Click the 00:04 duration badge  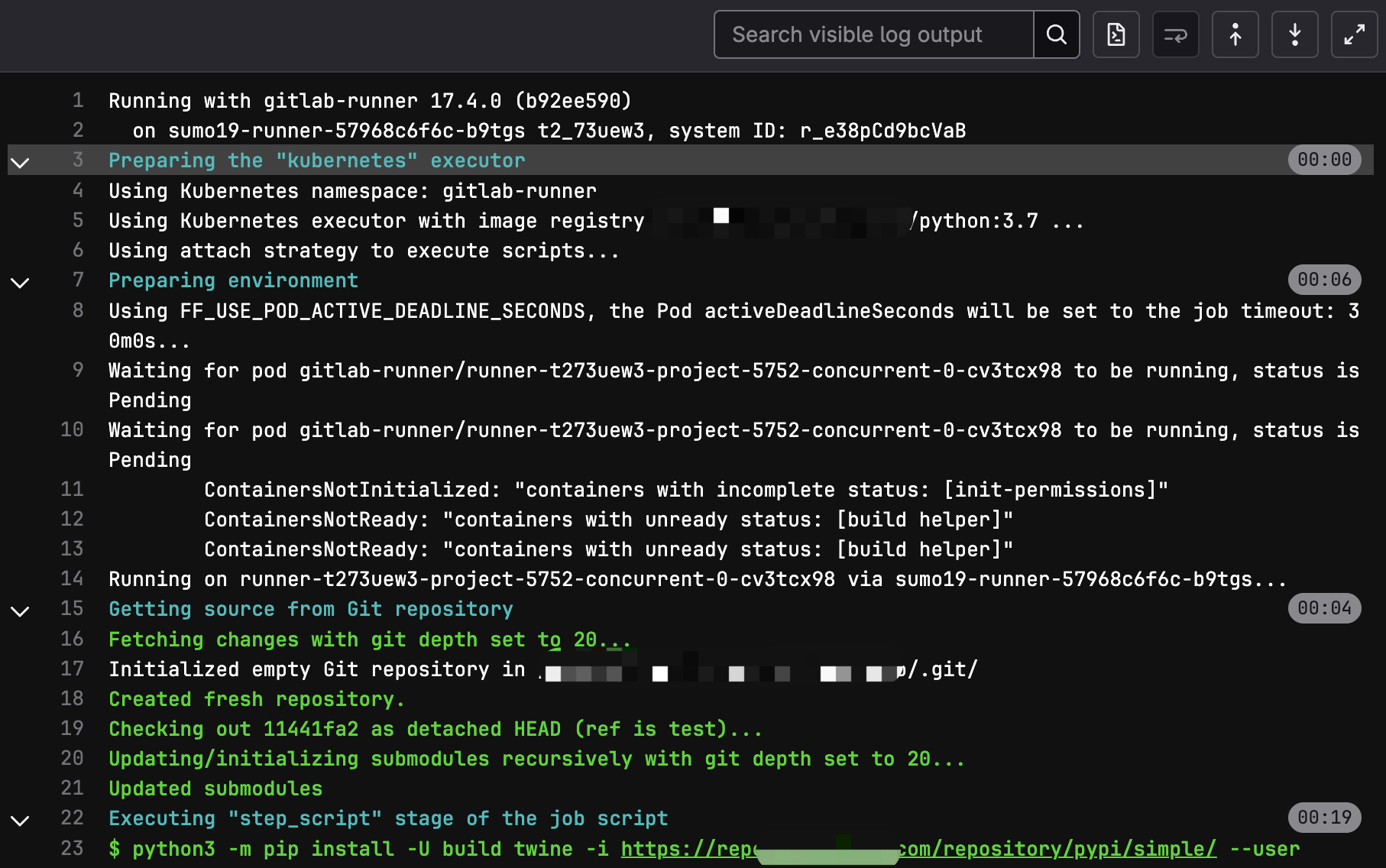[1324, 608]
